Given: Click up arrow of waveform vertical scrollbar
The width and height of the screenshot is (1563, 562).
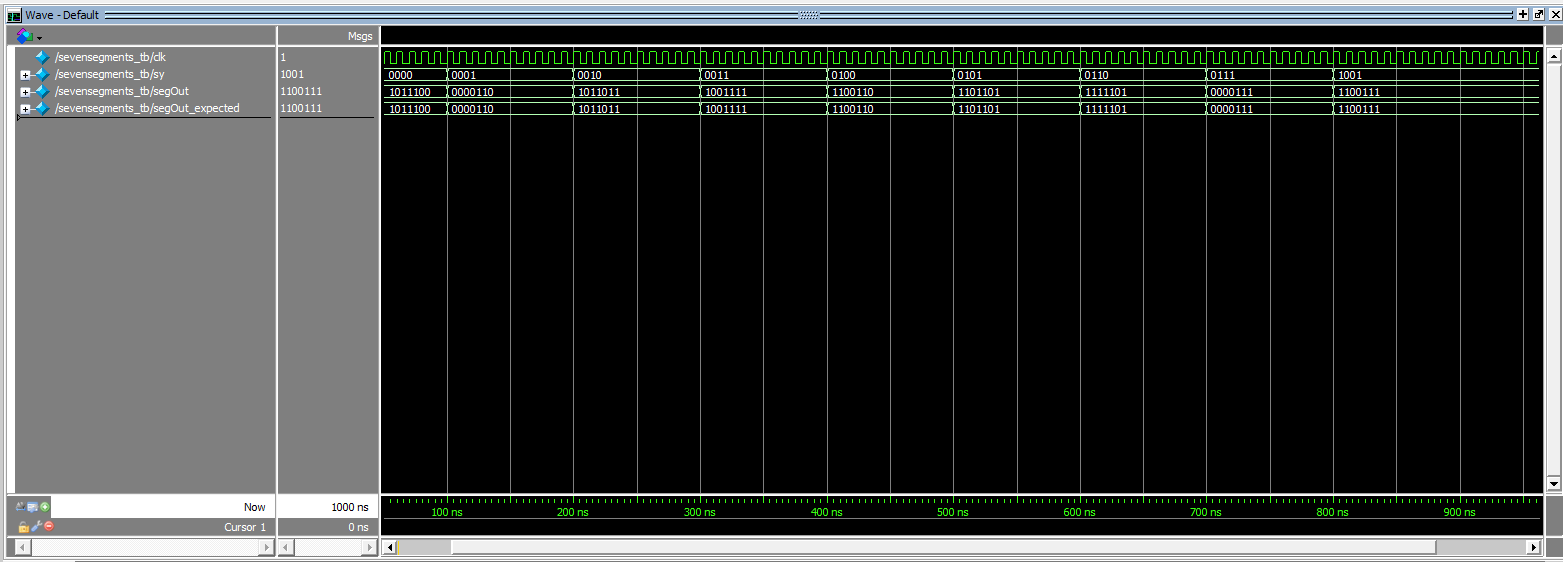Looking at the screenshot, I should tap(1553, 56).
